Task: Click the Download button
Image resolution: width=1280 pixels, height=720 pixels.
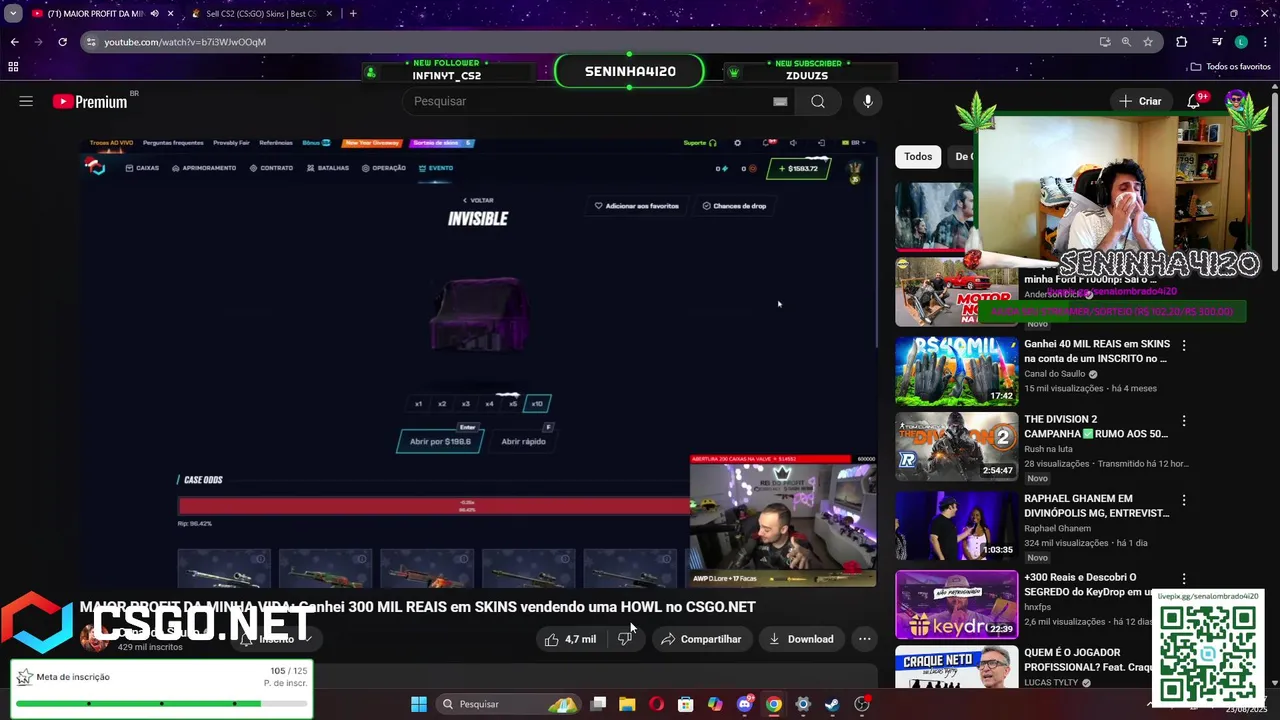Action: [801, 639]
